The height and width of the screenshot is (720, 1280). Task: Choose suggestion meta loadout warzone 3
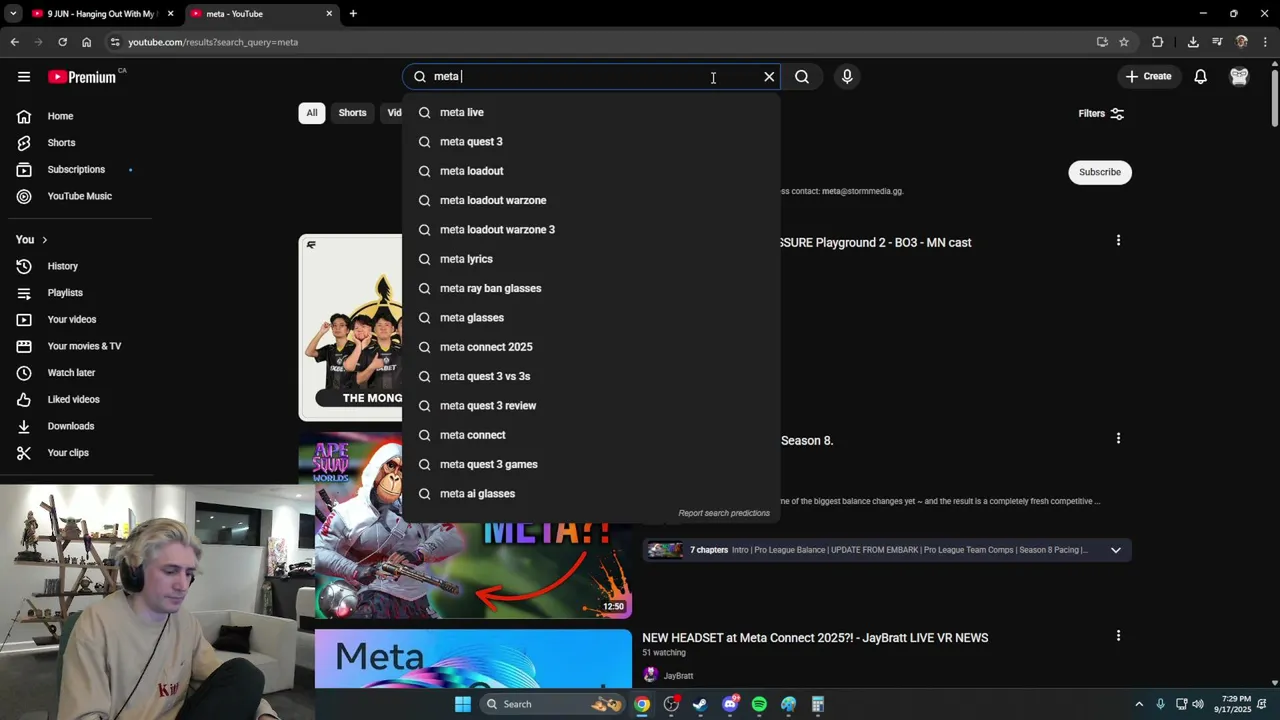[x=590, y=230]
